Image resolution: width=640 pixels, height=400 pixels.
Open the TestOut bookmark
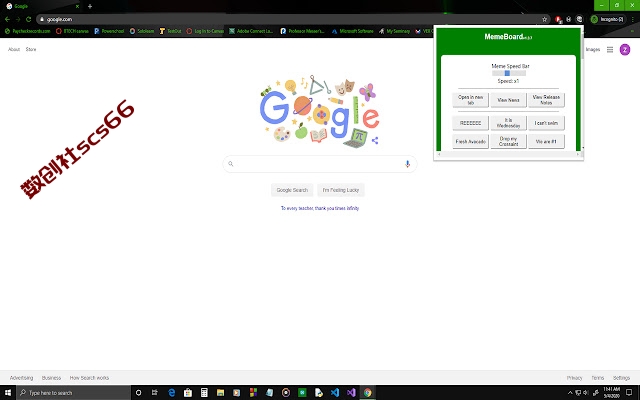click(170, 31)
